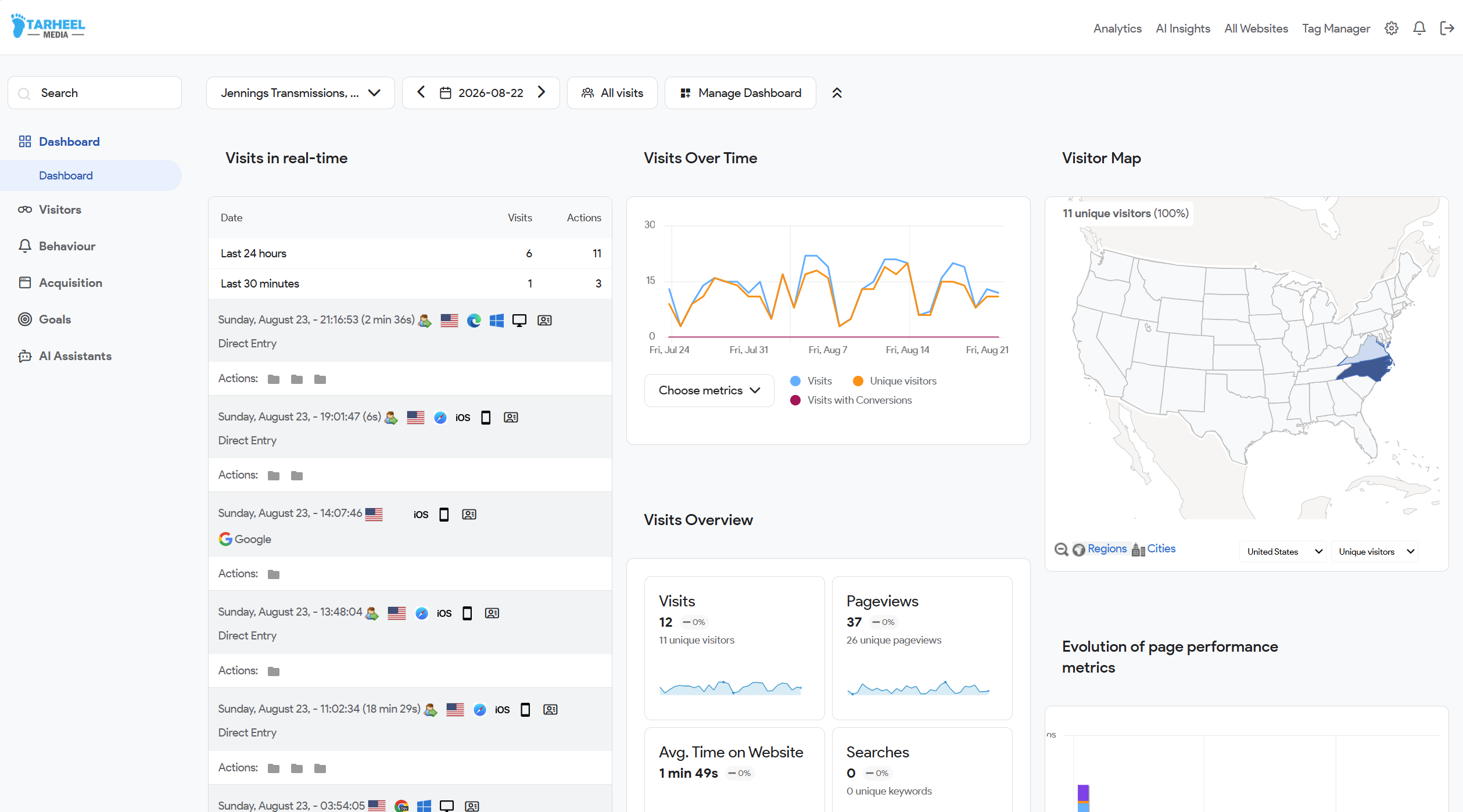Open All Websites in the top menu

(x=1256, y=28)
